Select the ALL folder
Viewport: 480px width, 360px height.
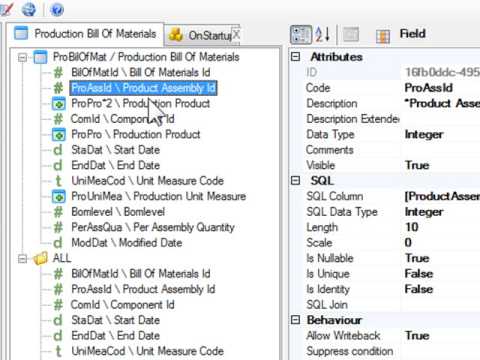click(62, 258)
